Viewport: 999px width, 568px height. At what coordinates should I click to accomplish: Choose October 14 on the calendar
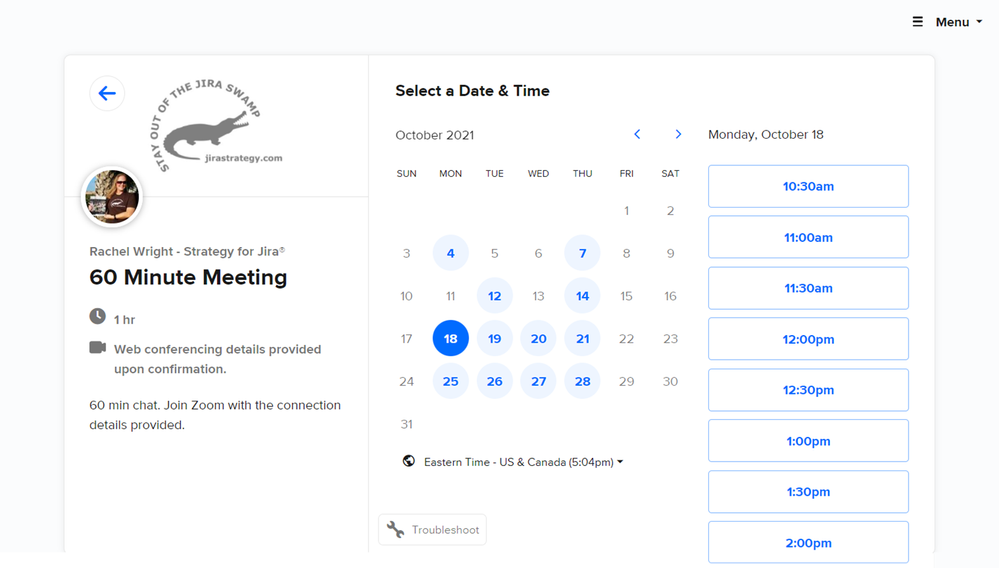pos(582,296)
